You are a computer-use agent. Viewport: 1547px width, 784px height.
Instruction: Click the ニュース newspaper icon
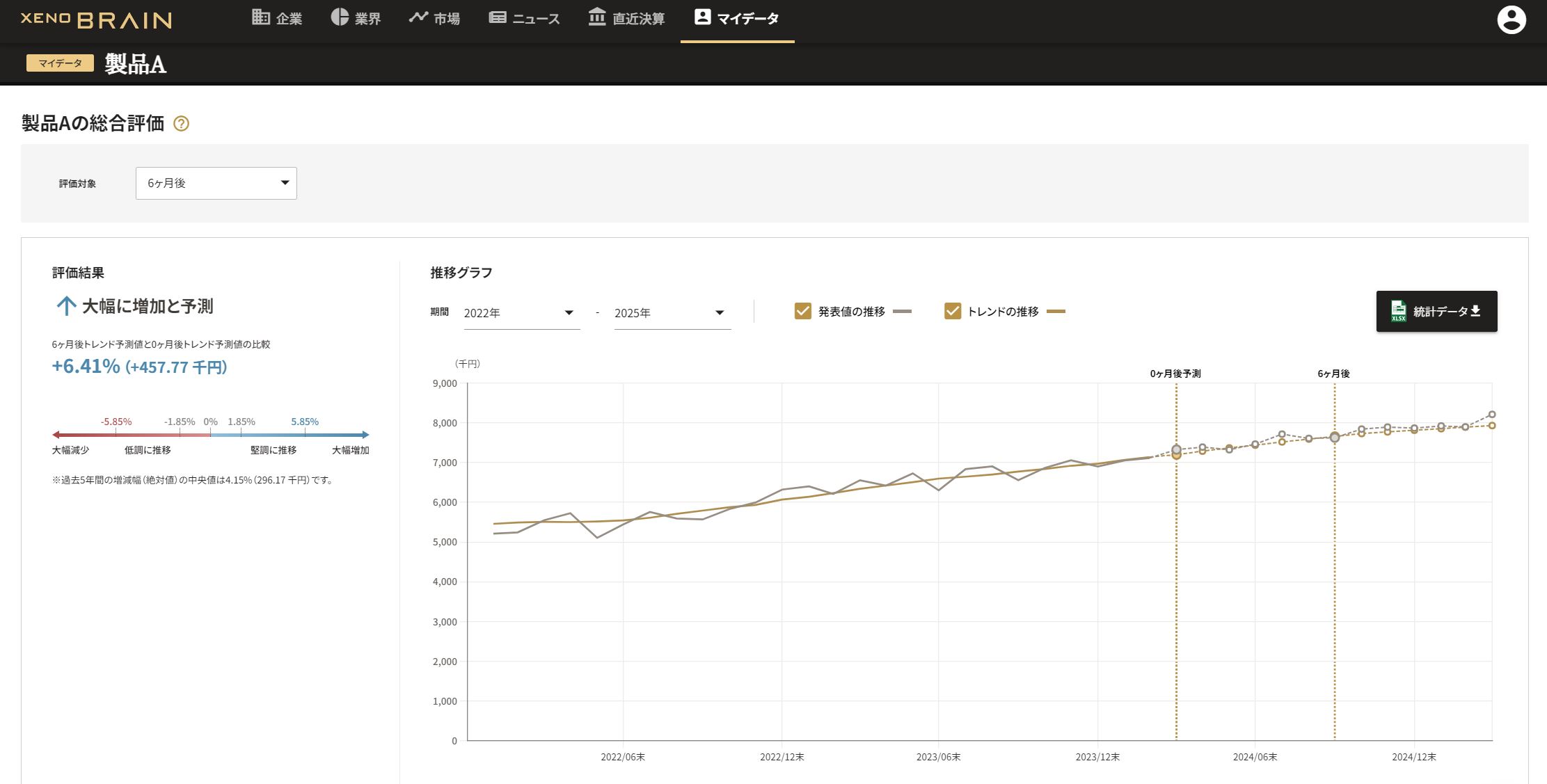pos(498,17)
